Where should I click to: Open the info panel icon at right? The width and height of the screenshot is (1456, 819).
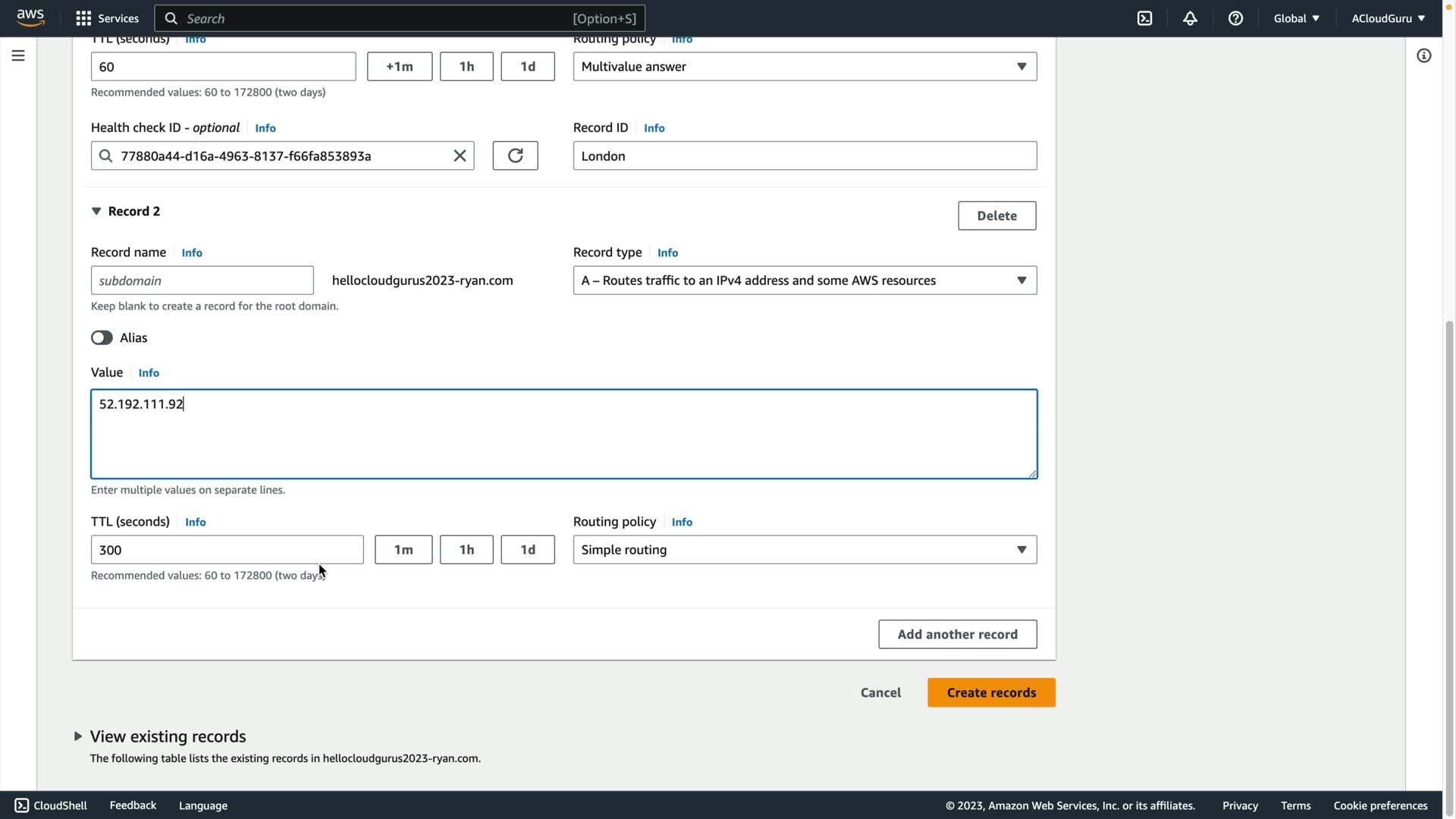click(x=1423, y=55)
